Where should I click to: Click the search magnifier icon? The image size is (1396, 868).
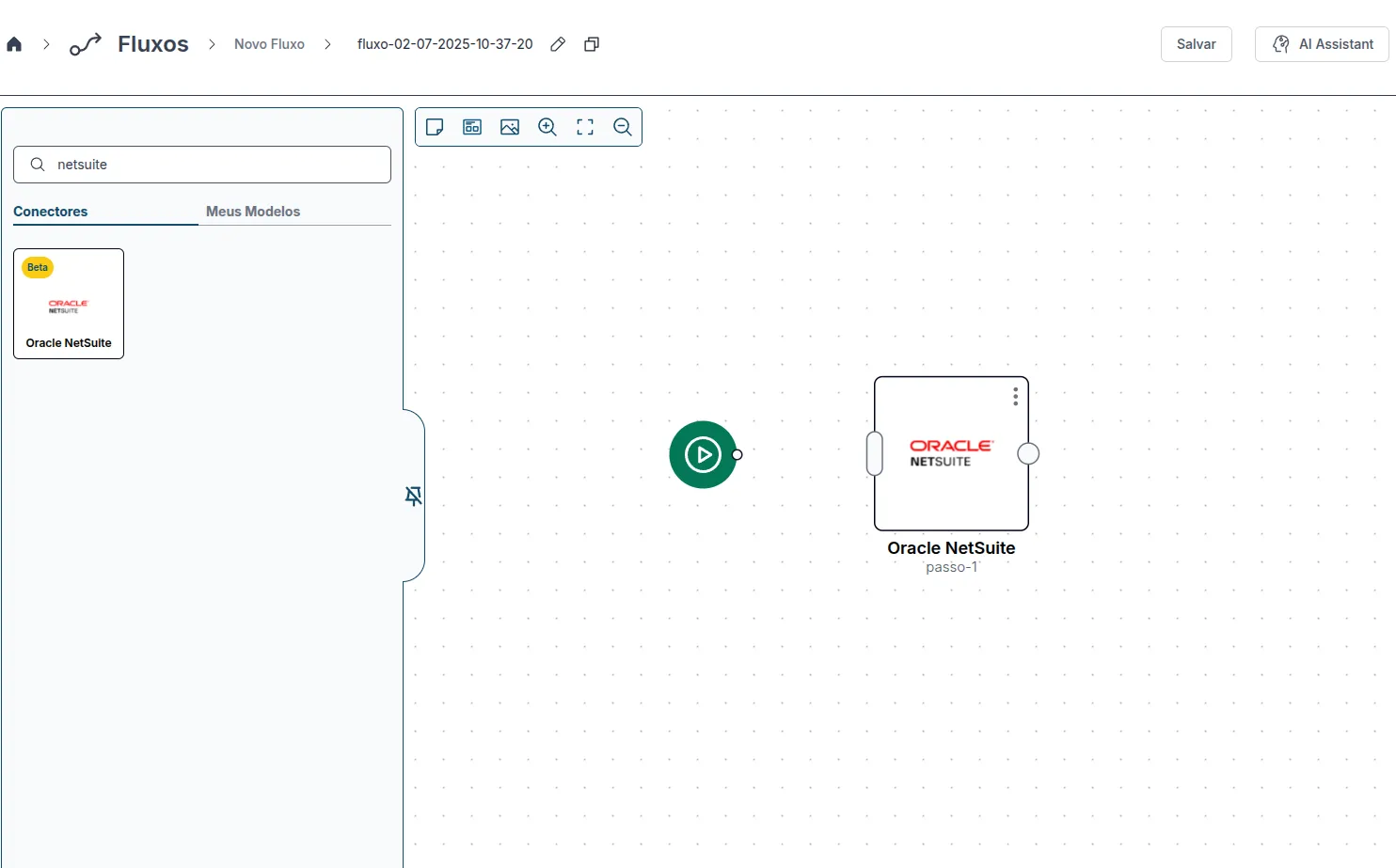click(38, 165)
